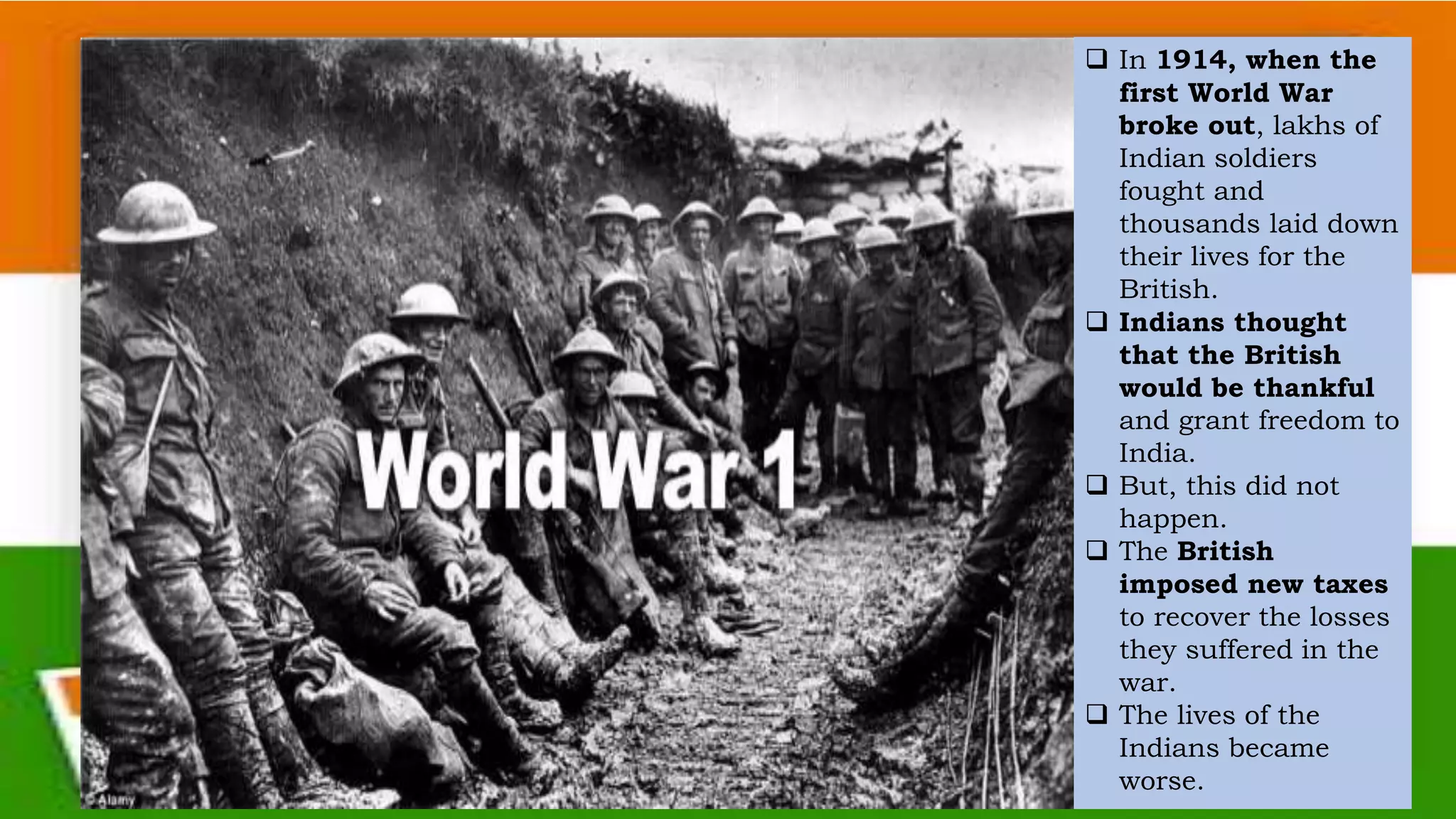Click the bullet box before 'The lives of'
Image resolution: width=1456 pixels, height=819 pixels.
(x=1097, y=714)
